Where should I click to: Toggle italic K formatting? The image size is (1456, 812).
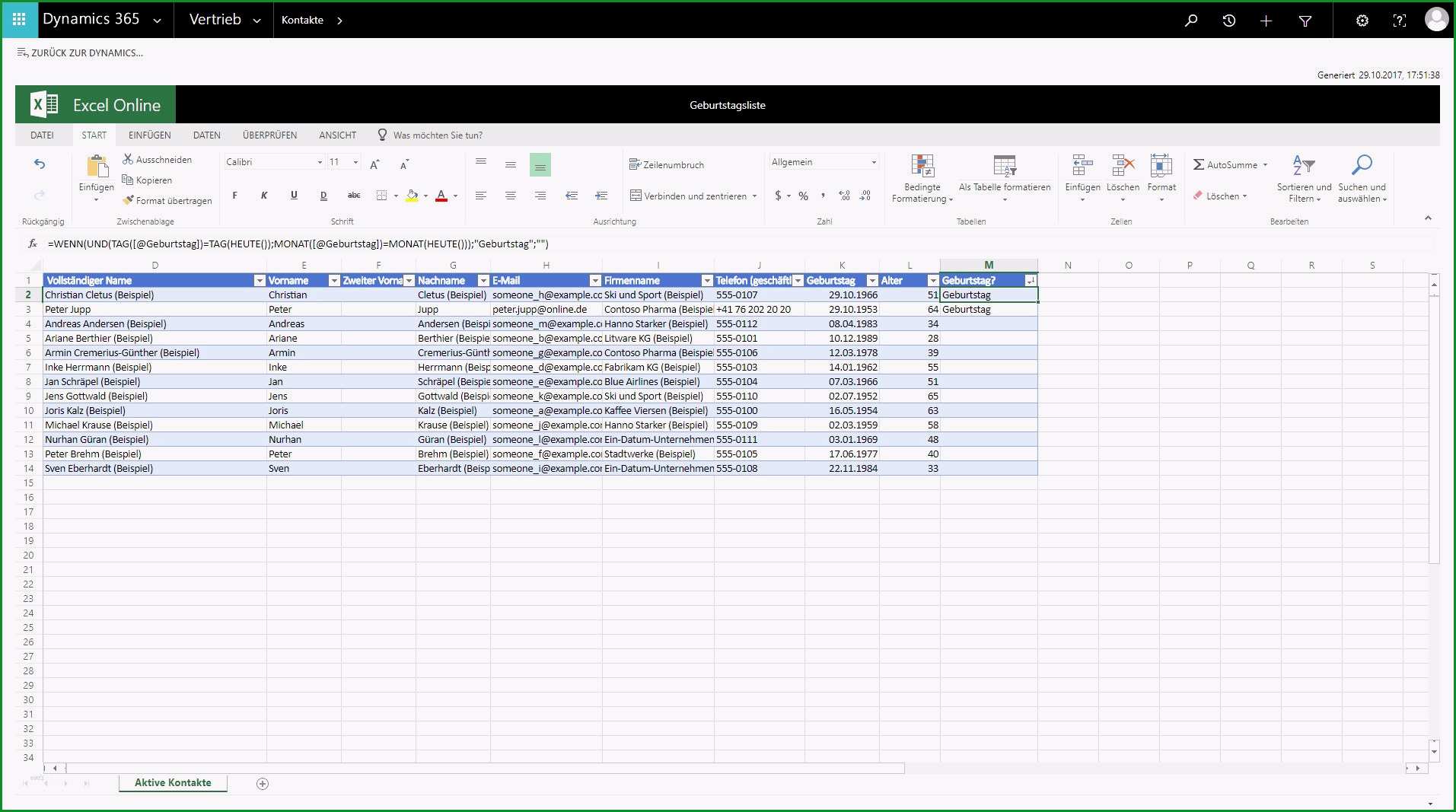click(264, 196)
